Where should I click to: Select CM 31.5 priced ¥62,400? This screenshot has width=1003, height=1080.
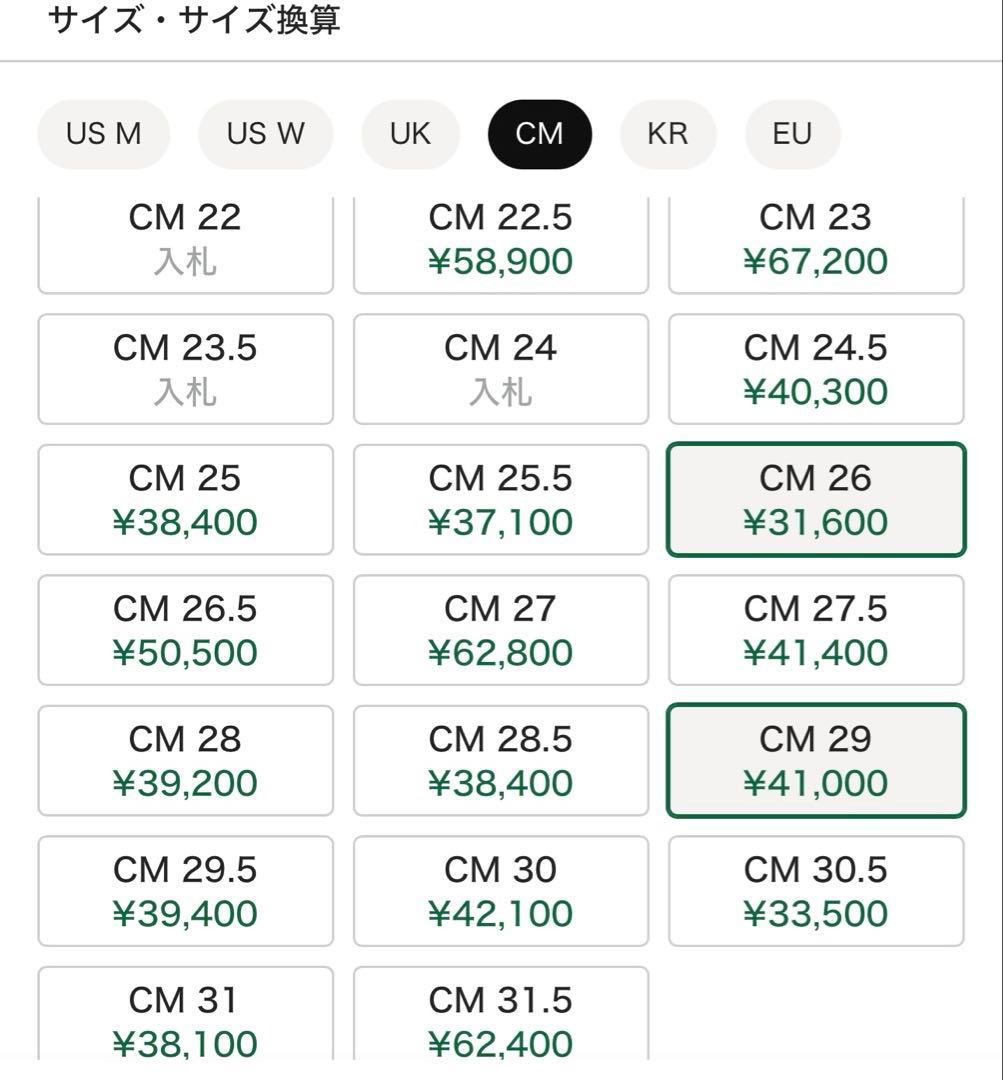click(x=500, y=1018)
